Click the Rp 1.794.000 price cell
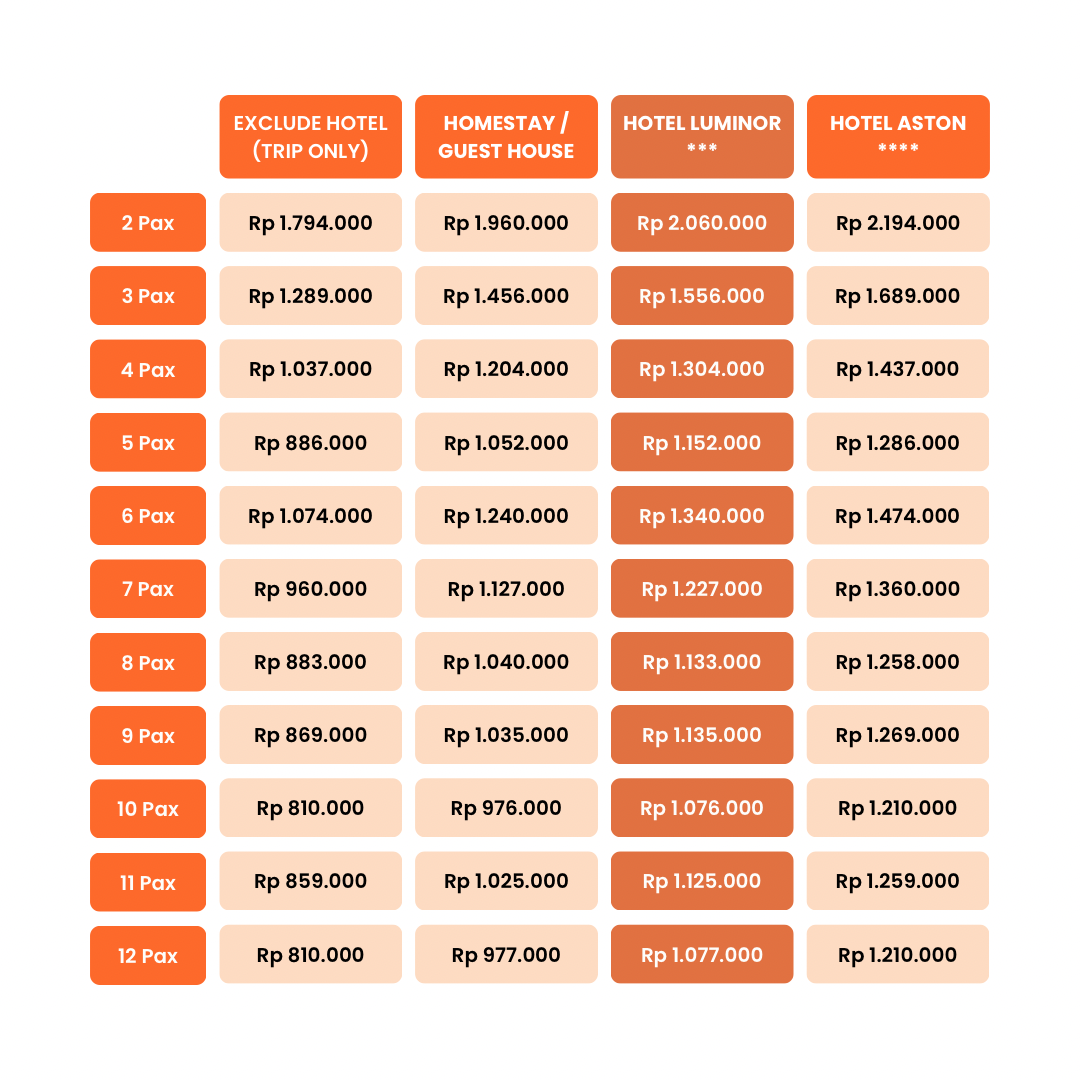The image size is (1080, 1080). 311,222
